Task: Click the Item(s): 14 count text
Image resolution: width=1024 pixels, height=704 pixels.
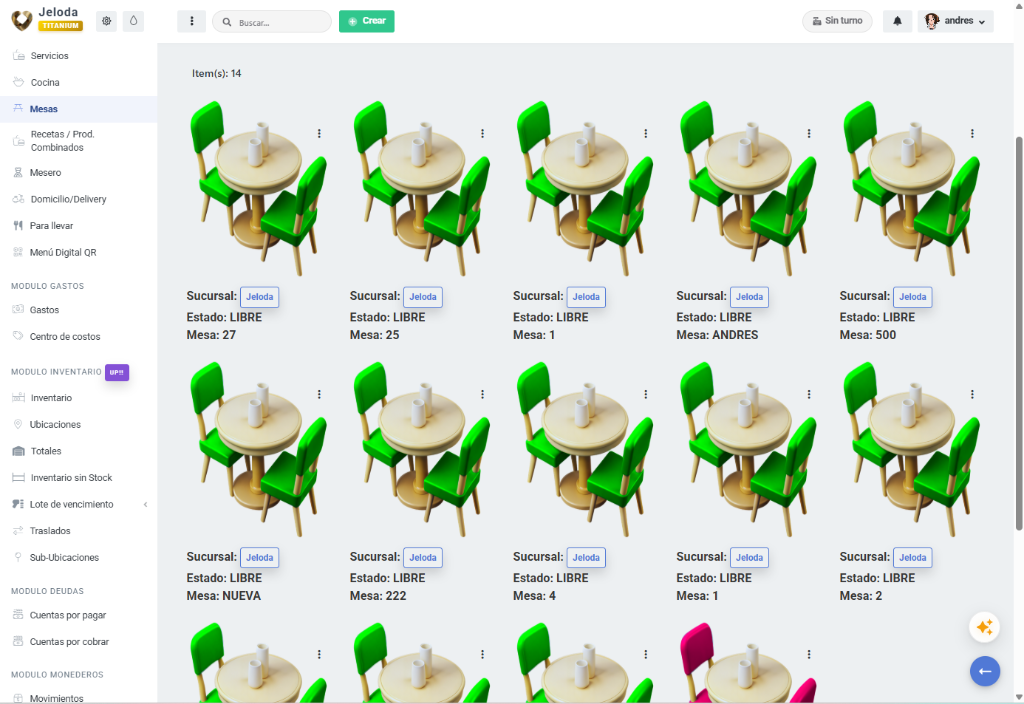Action: tap(217, 74)
